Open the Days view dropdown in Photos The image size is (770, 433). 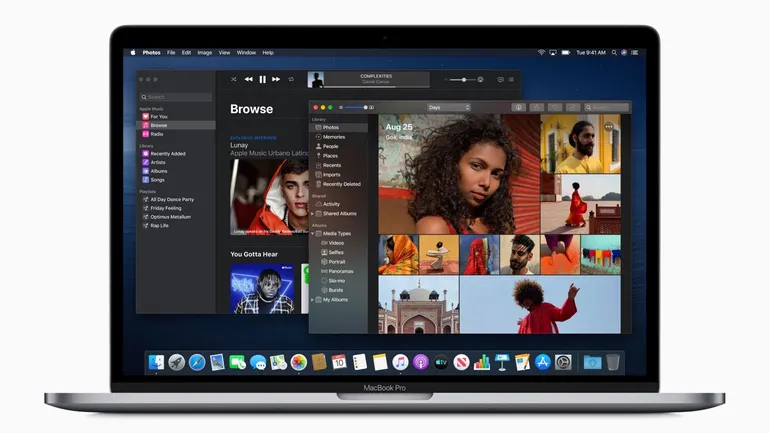tap(448, 107)
